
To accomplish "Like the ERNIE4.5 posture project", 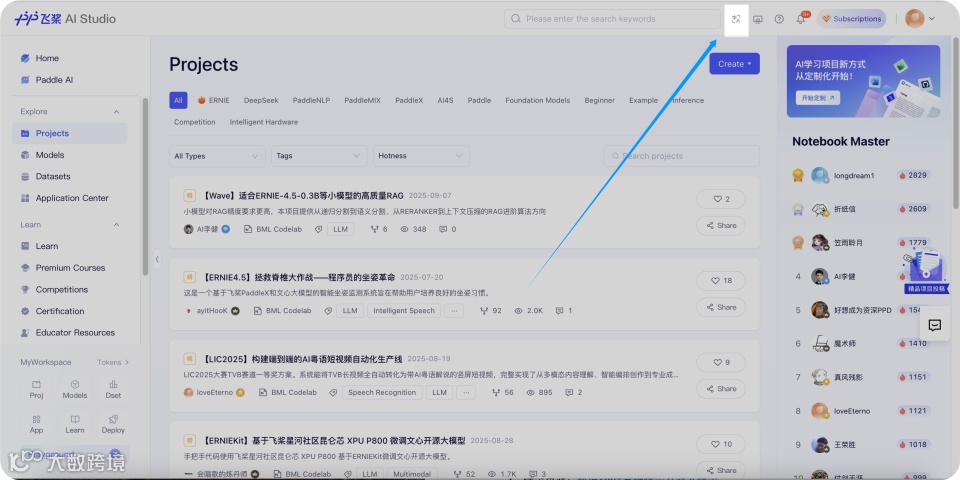I will click(721, 280).
